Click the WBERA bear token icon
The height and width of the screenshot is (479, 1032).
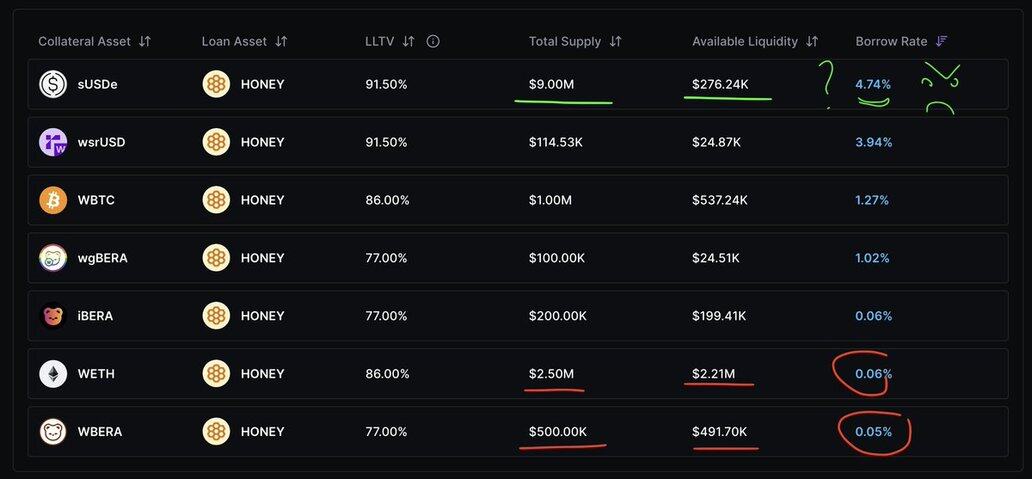tap(53, 432)
